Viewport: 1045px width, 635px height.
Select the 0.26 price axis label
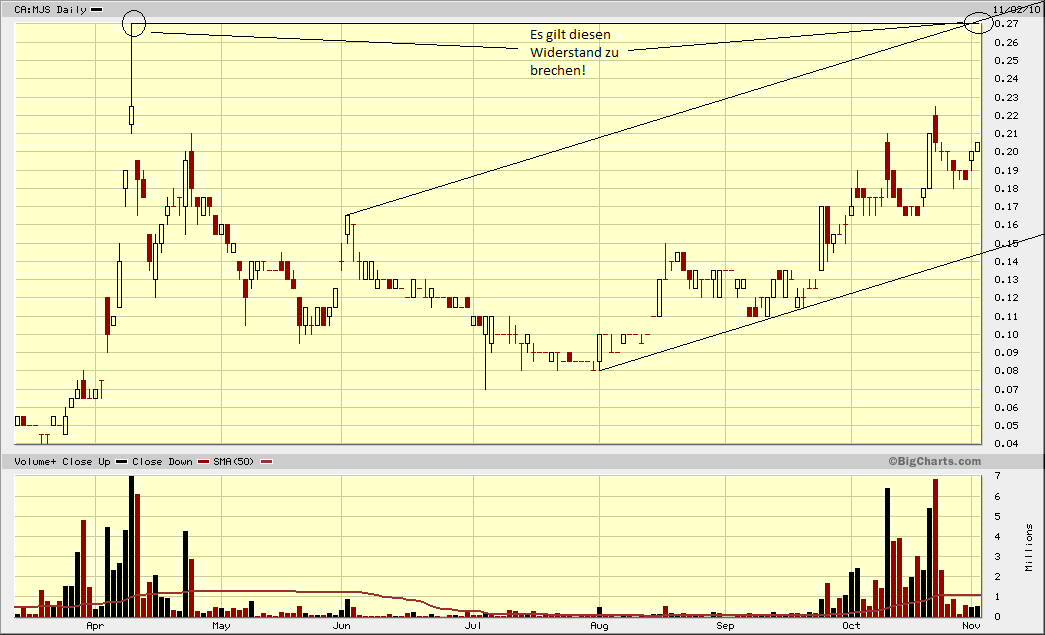click(x=1006, y=43)
